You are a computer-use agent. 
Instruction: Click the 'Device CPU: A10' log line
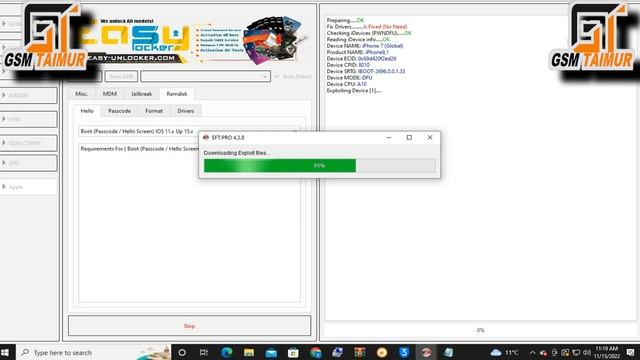[x=347, y=84]
